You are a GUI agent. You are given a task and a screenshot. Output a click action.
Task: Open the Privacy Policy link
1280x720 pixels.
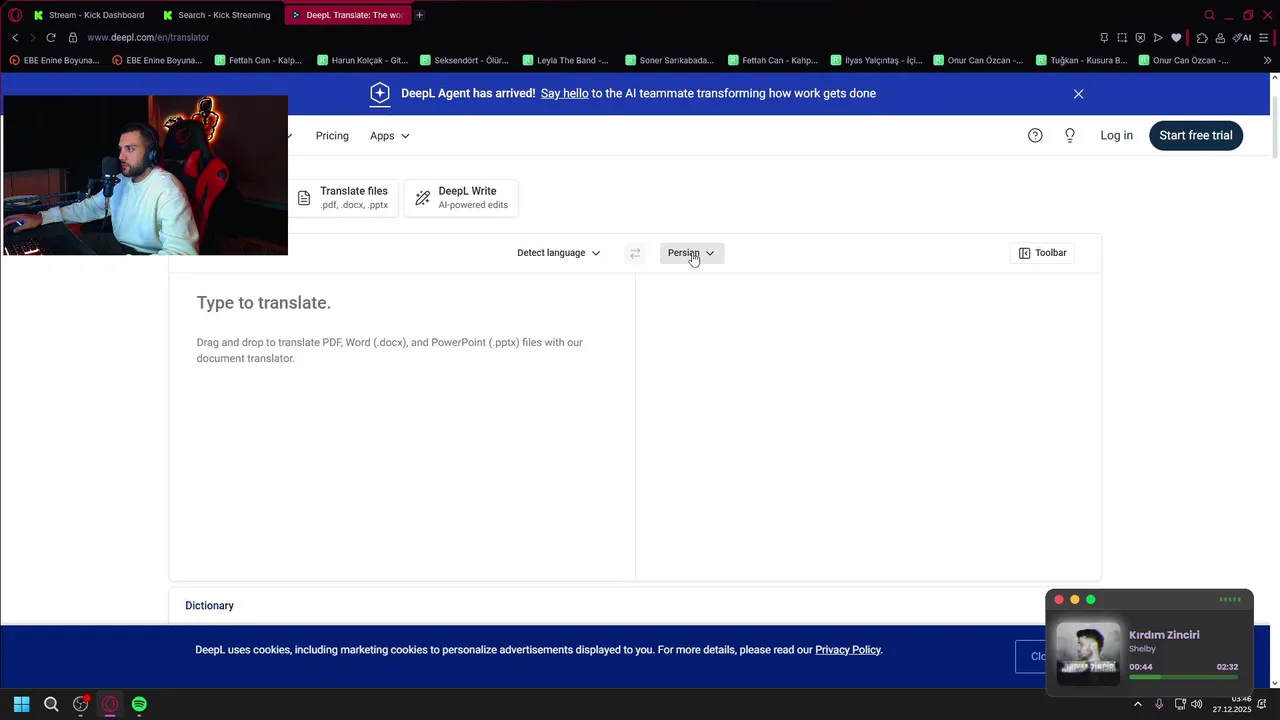tap(848, 650)
